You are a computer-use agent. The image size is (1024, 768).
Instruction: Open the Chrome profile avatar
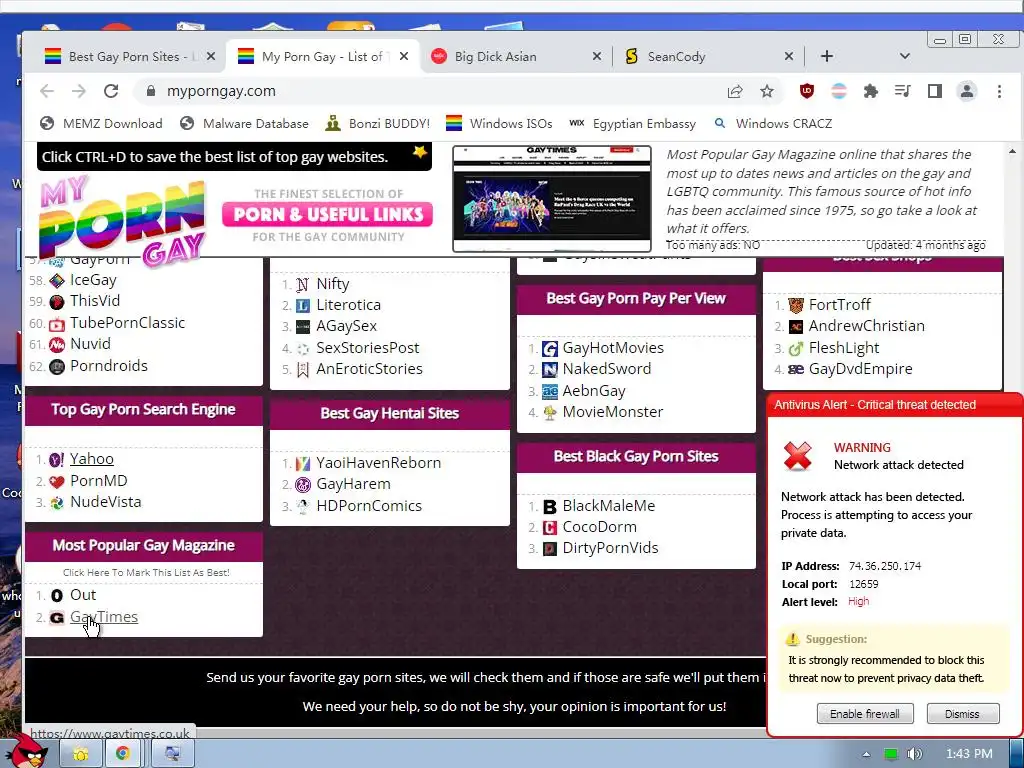click(x=967, y=91)
